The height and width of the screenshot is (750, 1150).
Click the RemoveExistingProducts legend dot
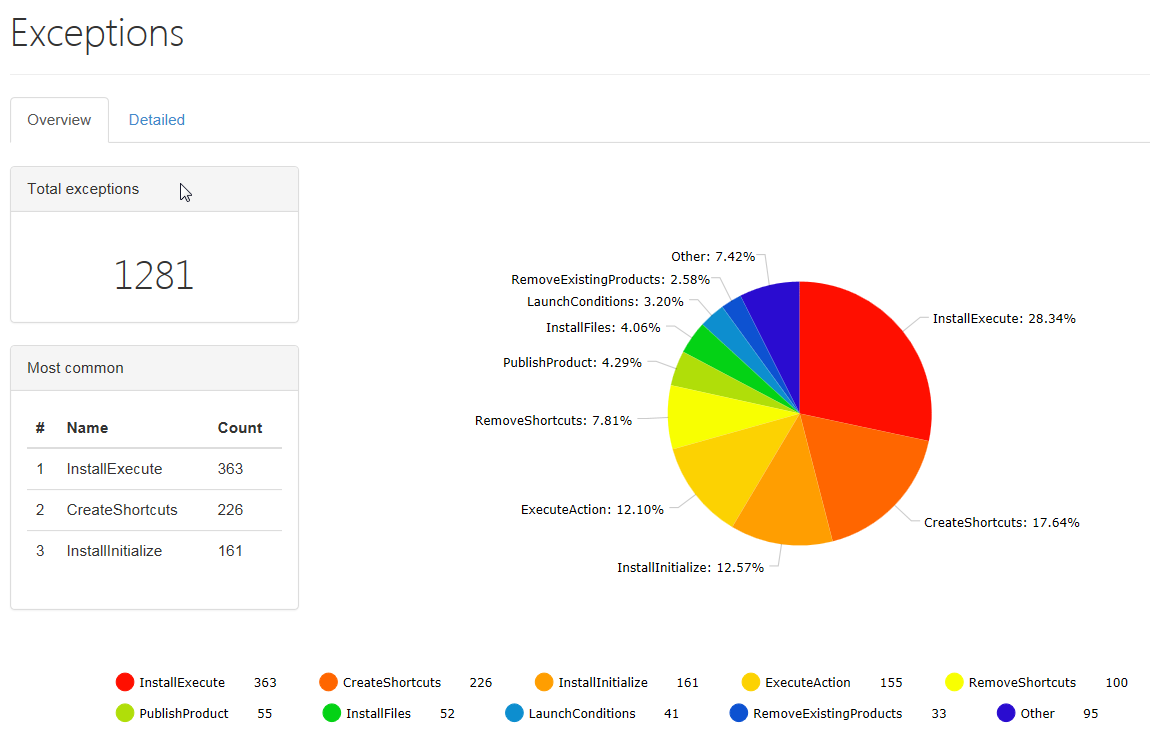click(x=739, y=714)
